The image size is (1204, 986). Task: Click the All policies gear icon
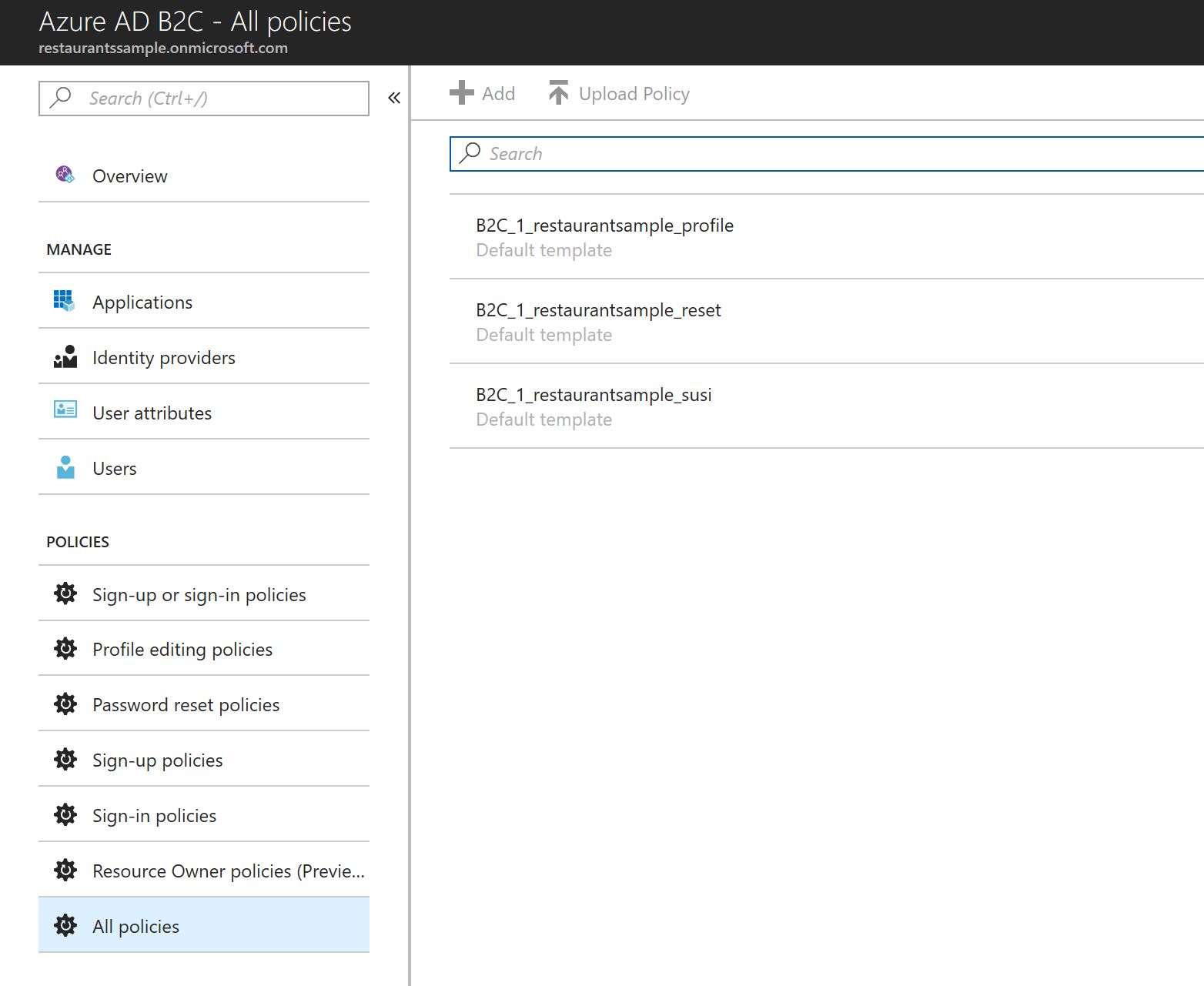tap(65, 925)
